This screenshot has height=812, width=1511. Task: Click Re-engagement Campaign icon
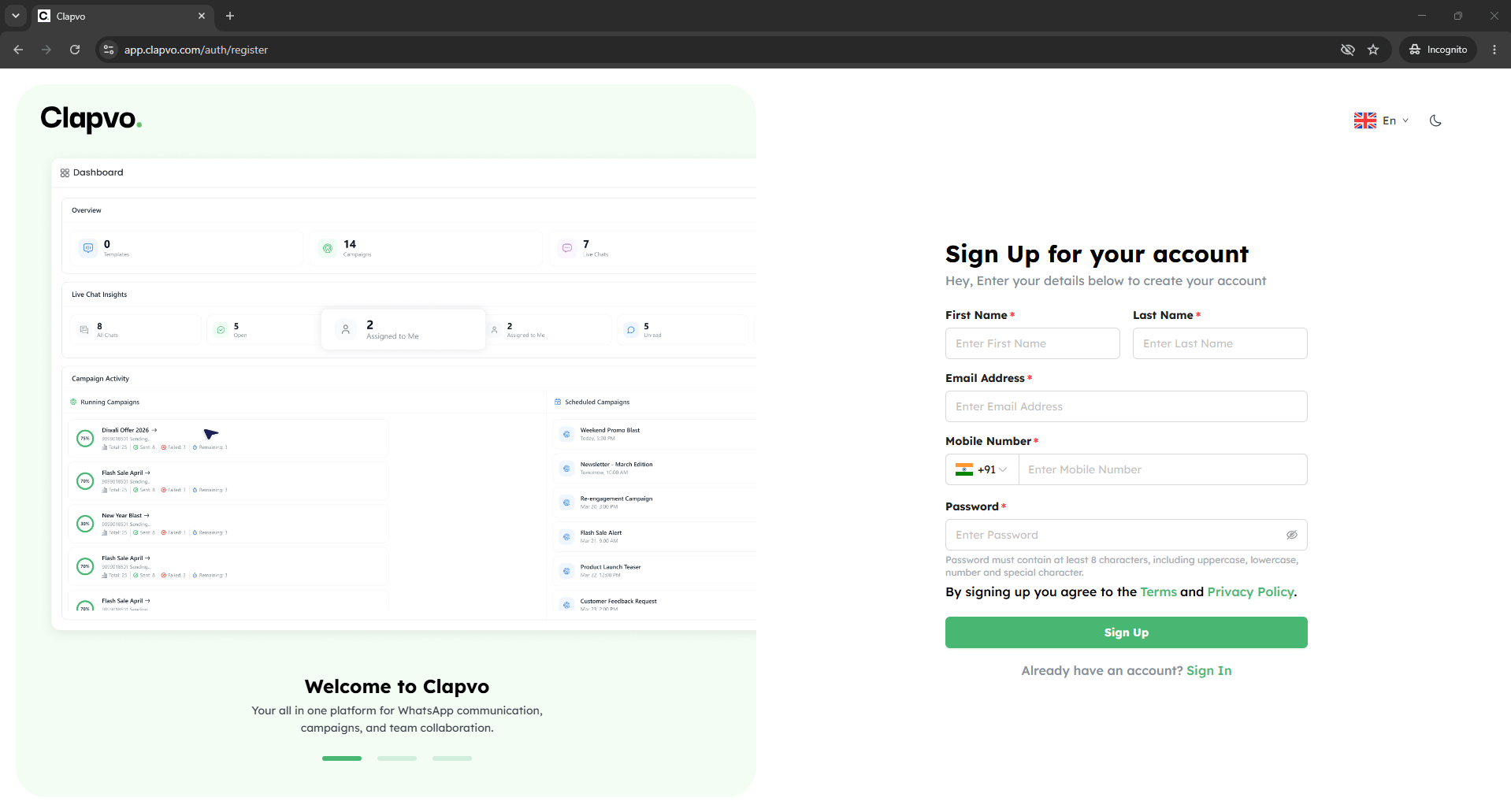coord(566,502)
